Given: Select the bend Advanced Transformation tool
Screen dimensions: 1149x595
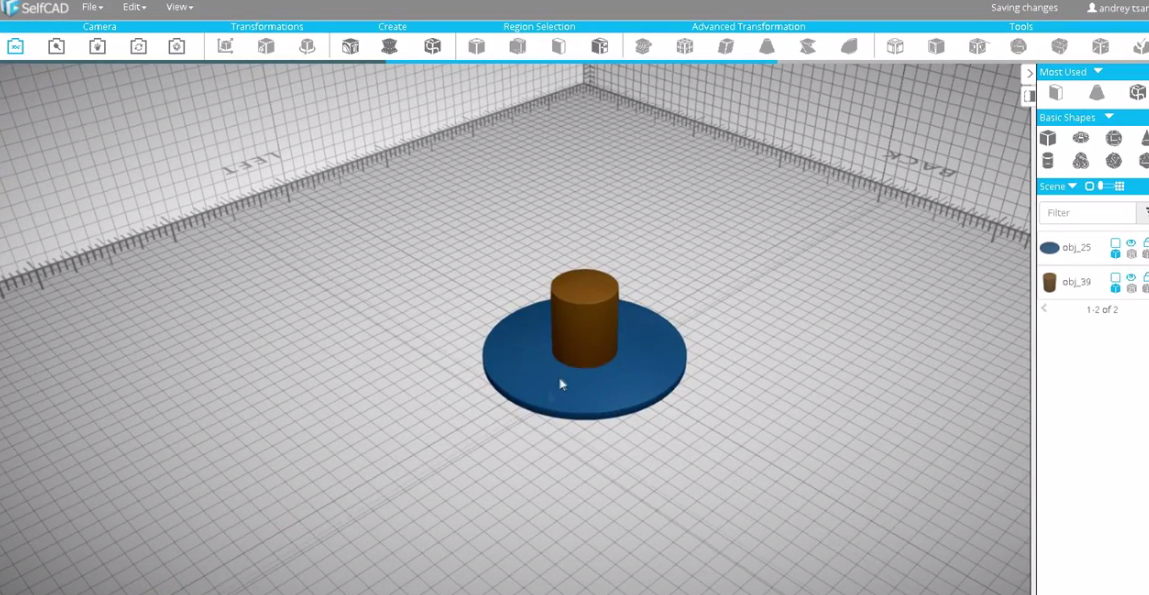Looking at the screenshot, I should point(849,47).
